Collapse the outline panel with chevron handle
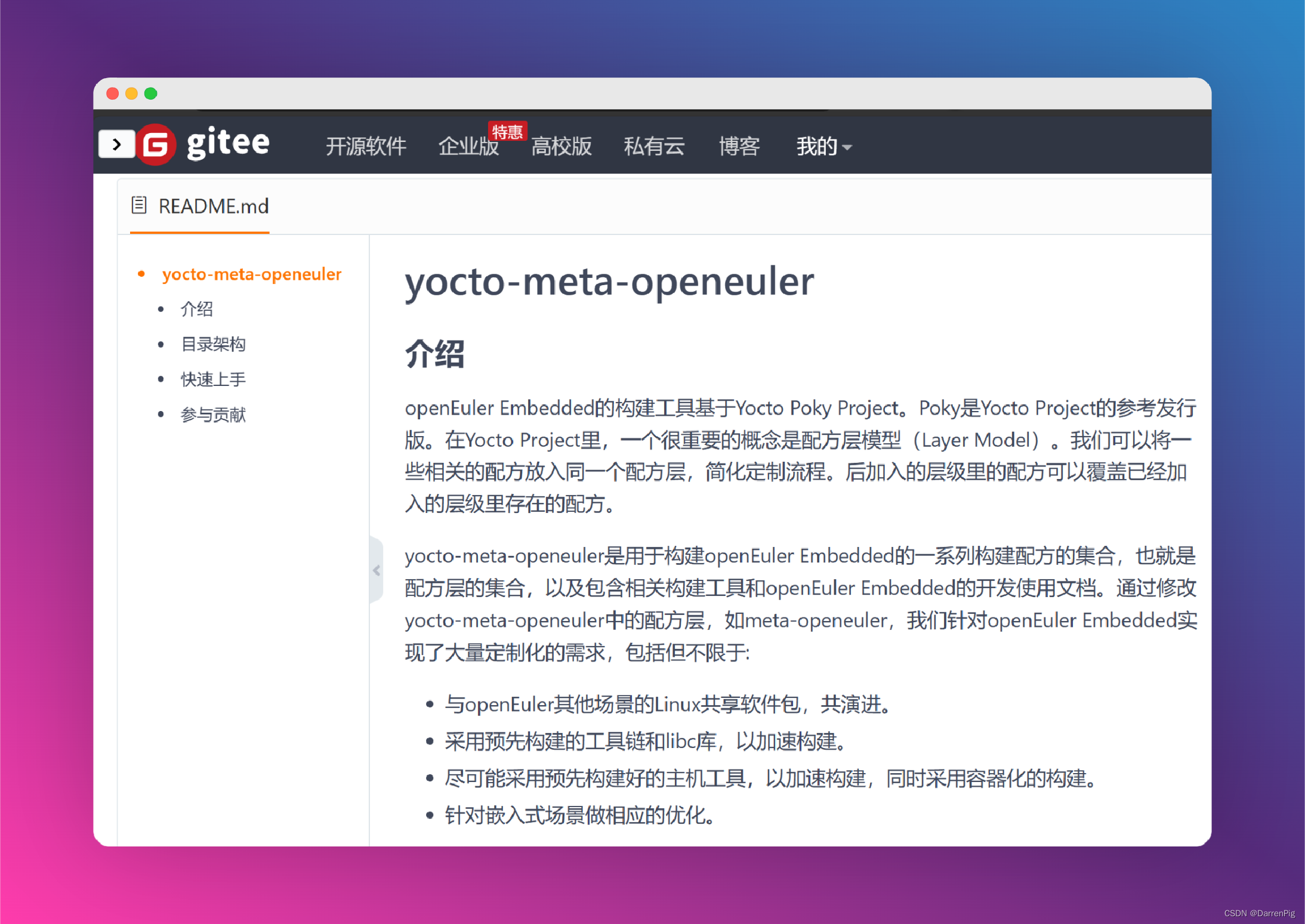The width and height of the screenshot is (1305, 924). pyautogui.click(x=377, y=570)
